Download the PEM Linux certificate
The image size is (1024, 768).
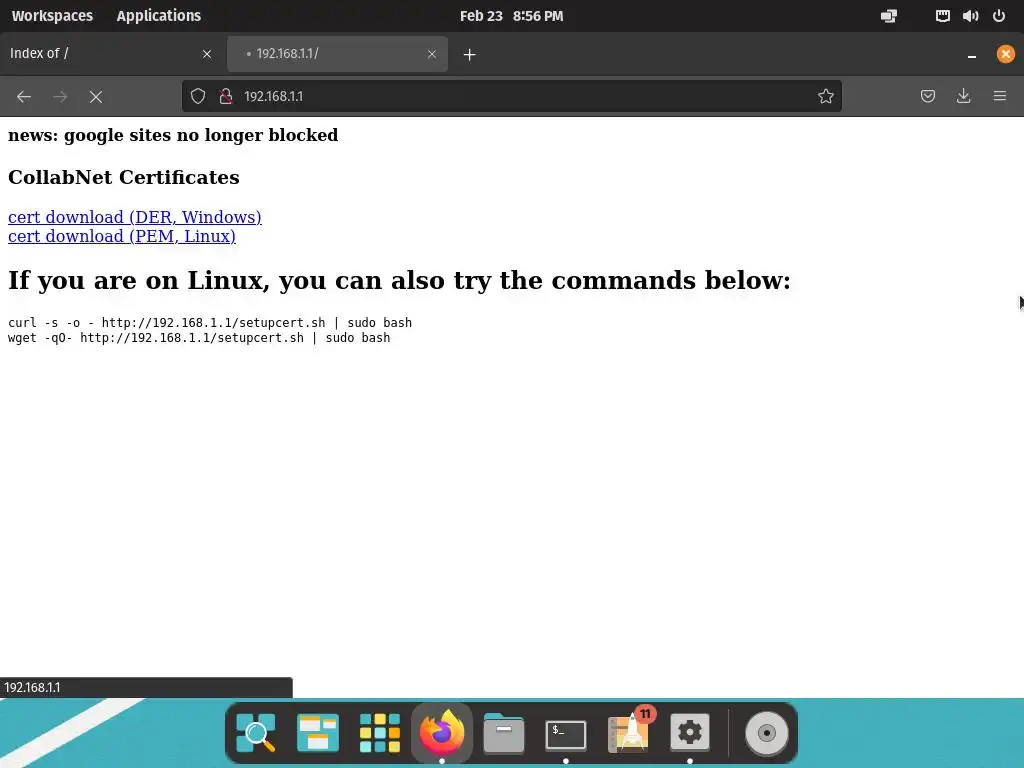(x=121, y=236)
